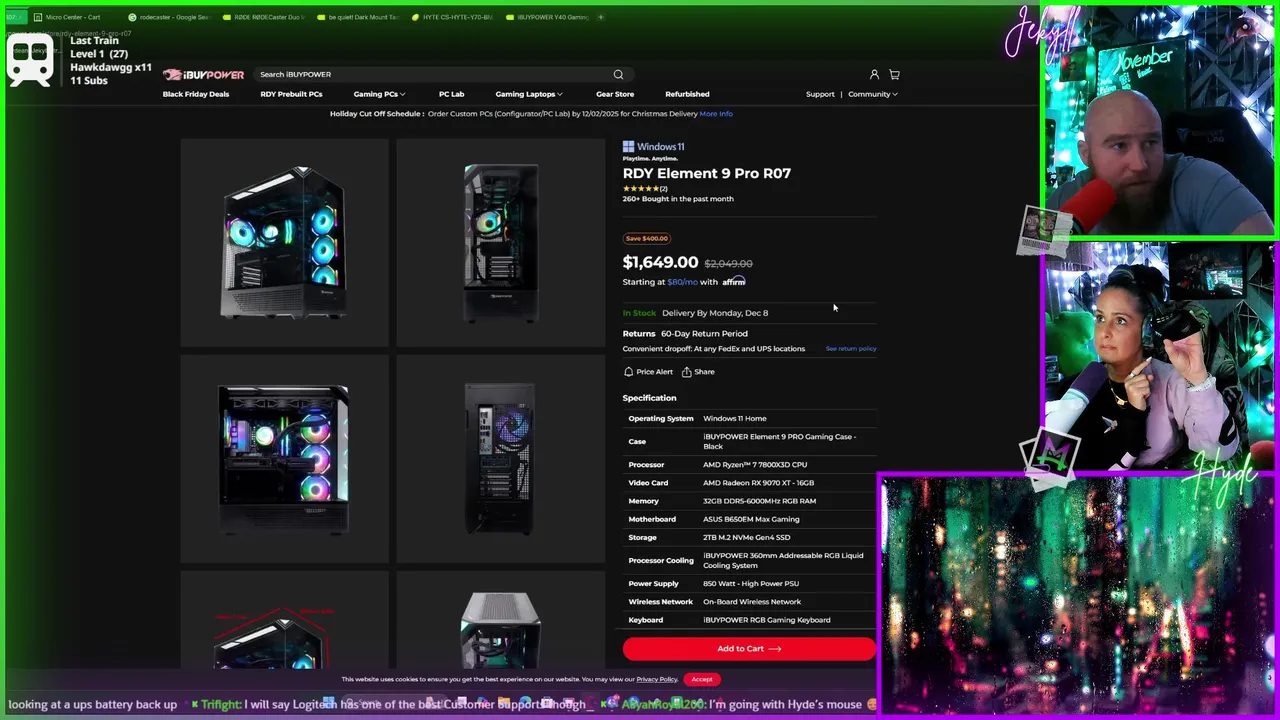Click the $80/mo Affirm link
1280x720 pixels.
[x=682, y=282]
